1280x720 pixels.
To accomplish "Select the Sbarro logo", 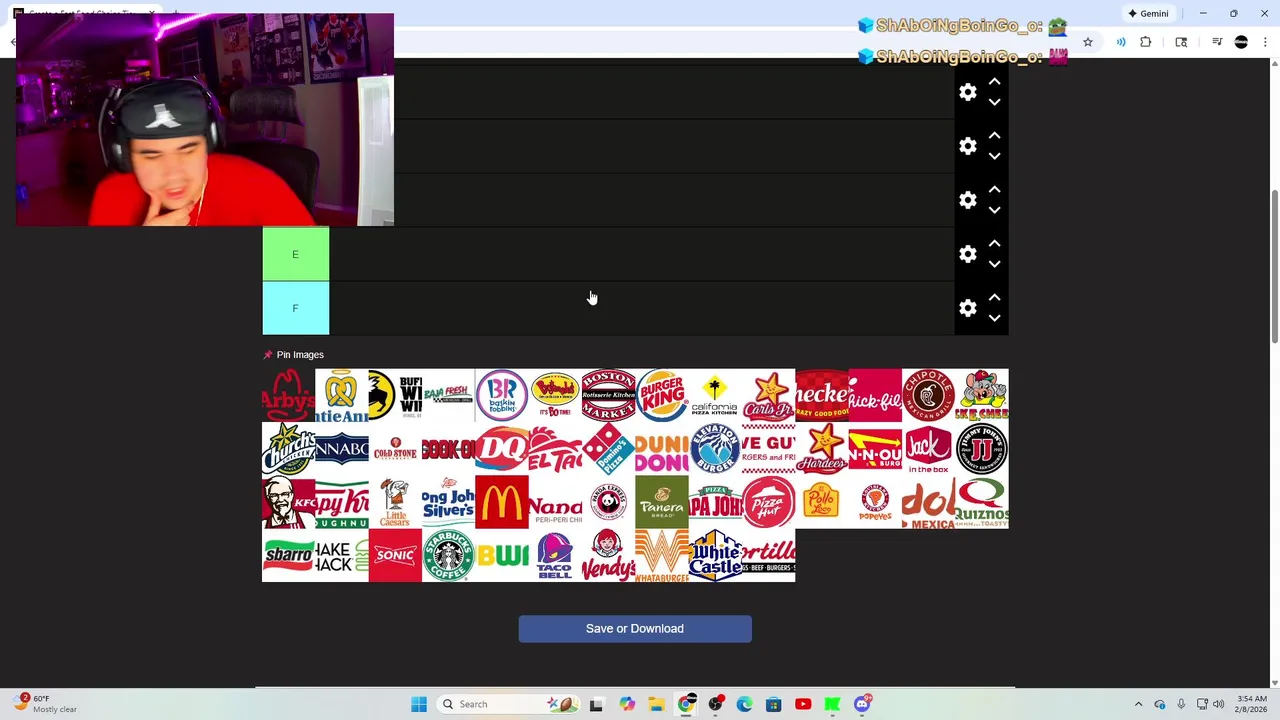I will (288, 555).
